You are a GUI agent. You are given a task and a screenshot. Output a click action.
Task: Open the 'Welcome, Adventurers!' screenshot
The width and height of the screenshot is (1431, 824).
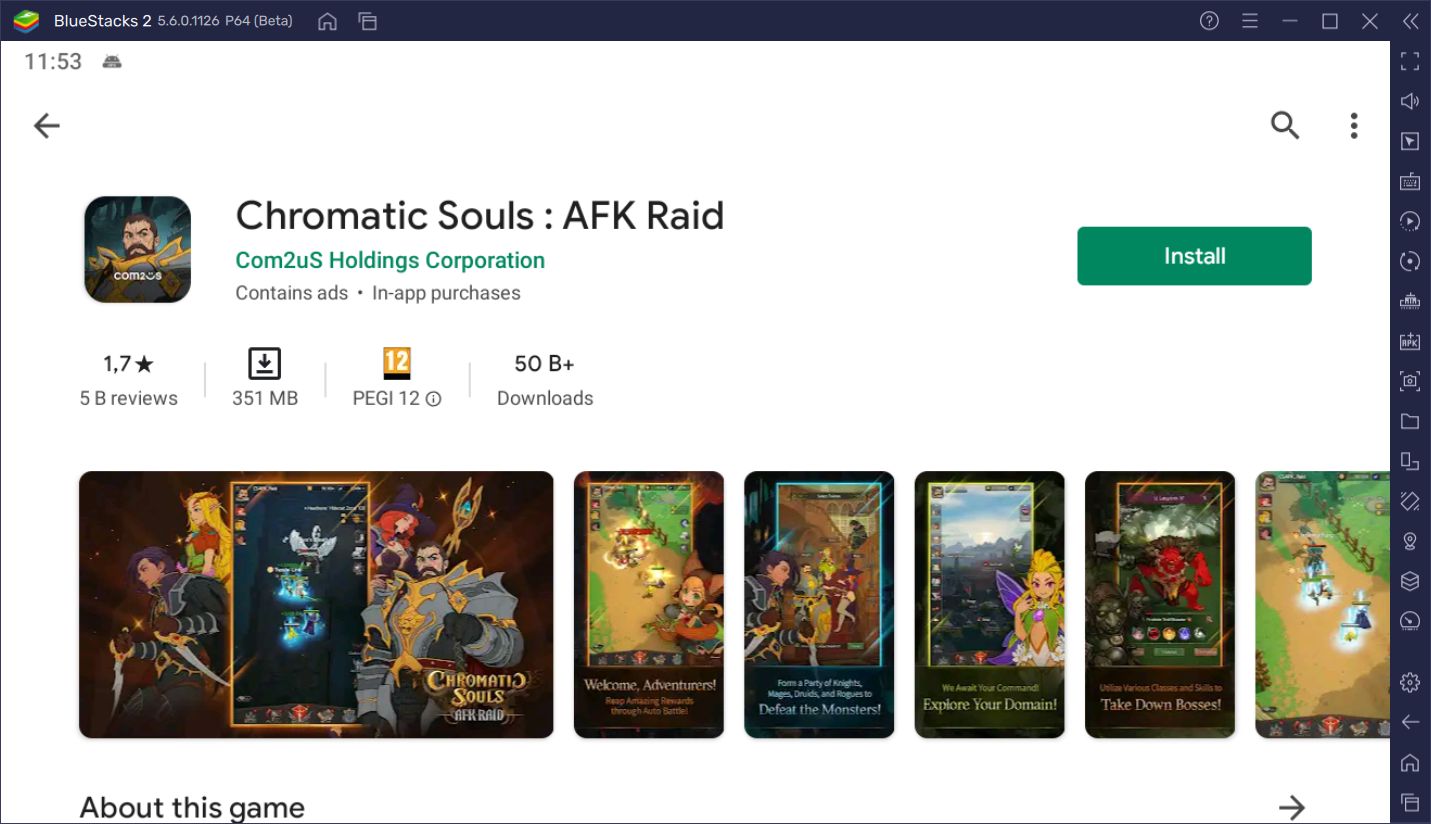pyautogui.click(x=649, y=605)
